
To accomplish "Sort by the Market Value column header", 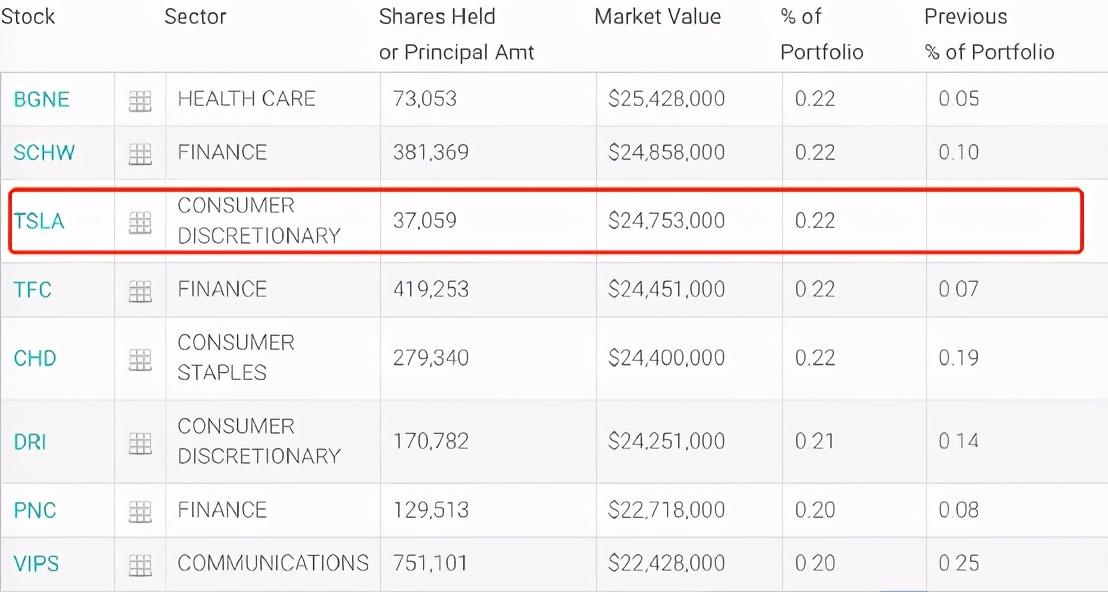I will click(657, 17).
